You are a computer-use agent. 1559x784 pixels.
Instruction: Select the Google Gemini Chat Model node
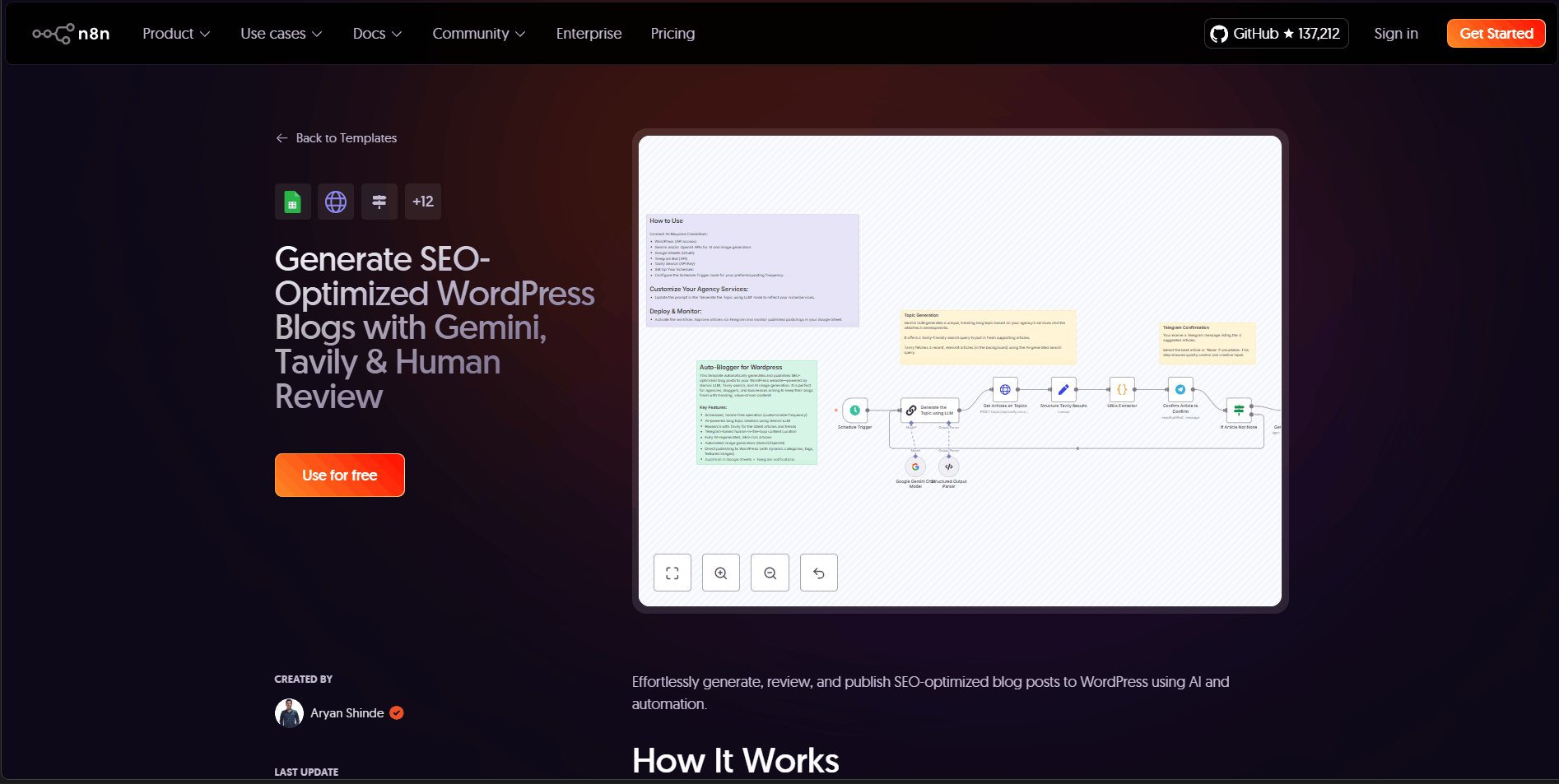click(914, 467)
